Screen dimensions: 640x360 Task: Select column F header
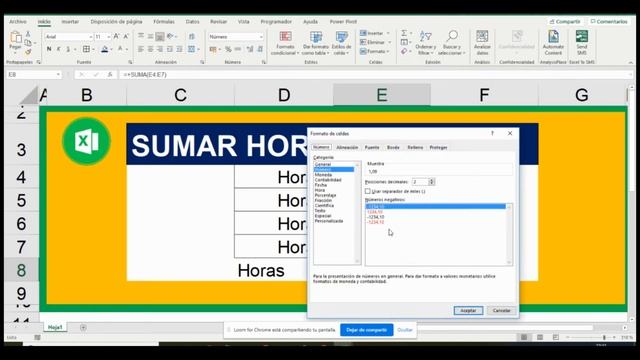[484, 95]
